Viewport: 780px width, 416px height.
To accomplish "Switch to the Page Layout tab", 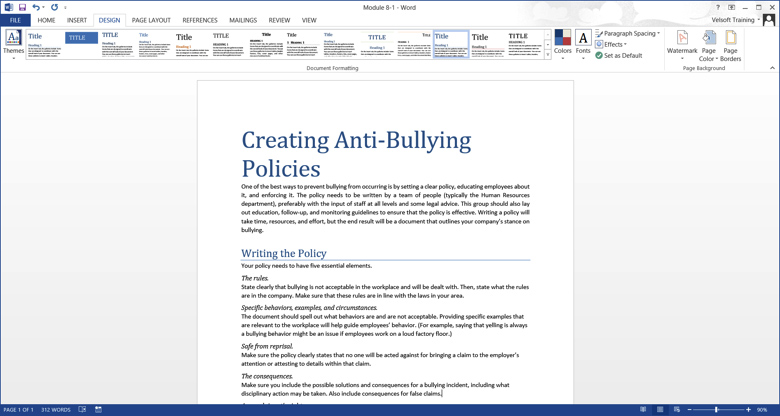I will coord(151,20).
